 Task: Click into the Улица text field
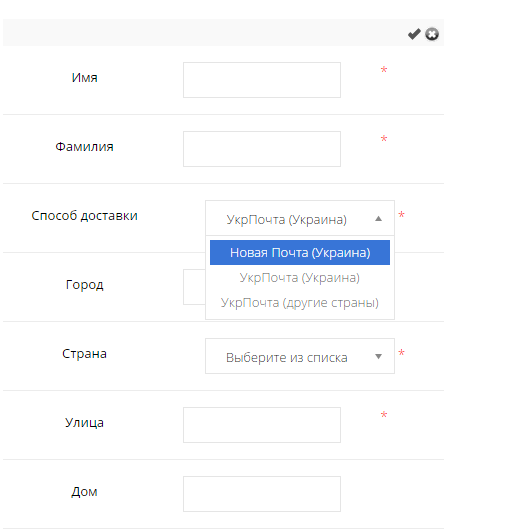262,425
